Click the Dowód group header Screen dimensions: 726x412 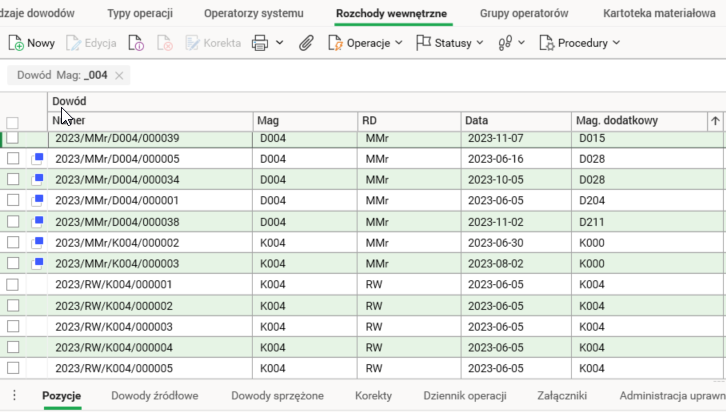coord(69,101)
